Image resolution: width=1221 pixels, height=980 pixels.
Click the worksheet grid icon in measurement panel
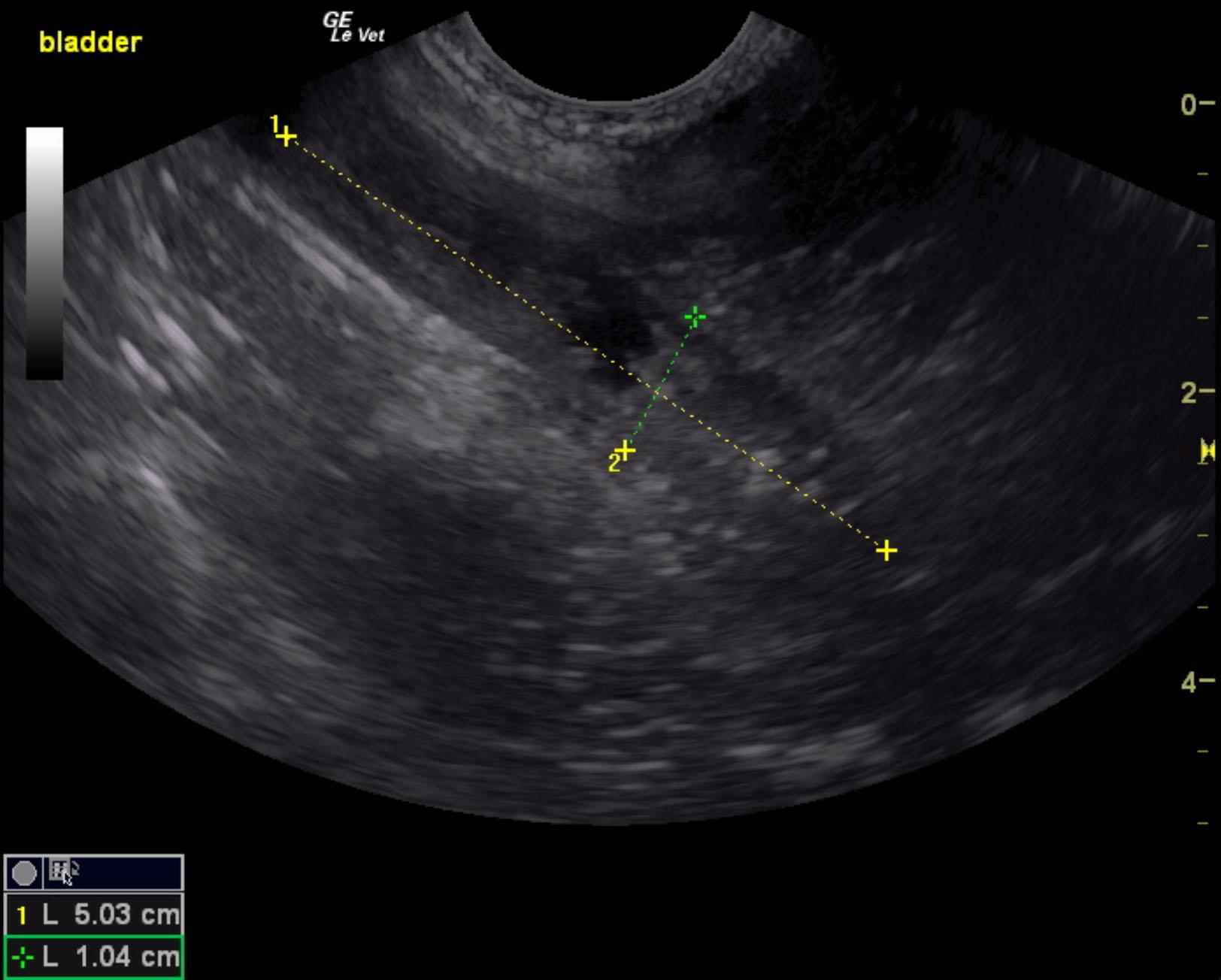click(x=60, y=872)
